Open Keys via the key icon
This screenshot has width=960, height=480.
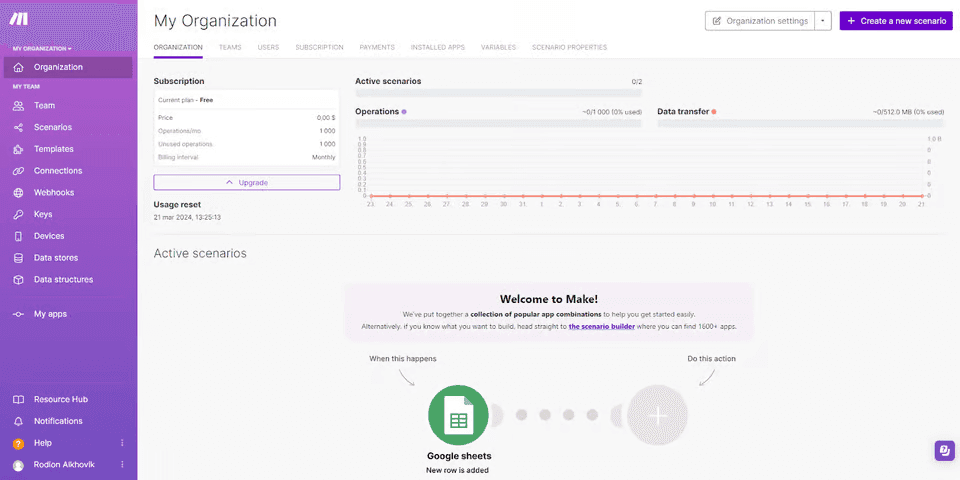coord(18,214)
